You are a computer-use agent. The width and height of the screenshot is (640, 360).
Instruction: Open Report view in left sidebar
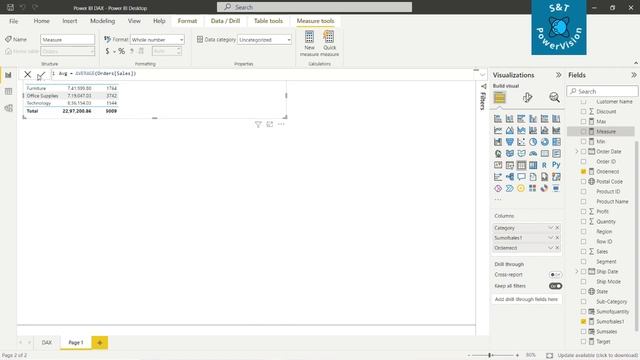(x=8, y=75)
